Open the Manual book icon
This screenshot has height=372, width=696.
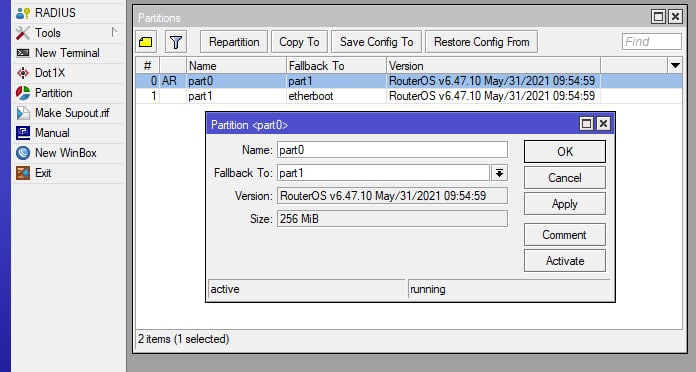(23, 133)
